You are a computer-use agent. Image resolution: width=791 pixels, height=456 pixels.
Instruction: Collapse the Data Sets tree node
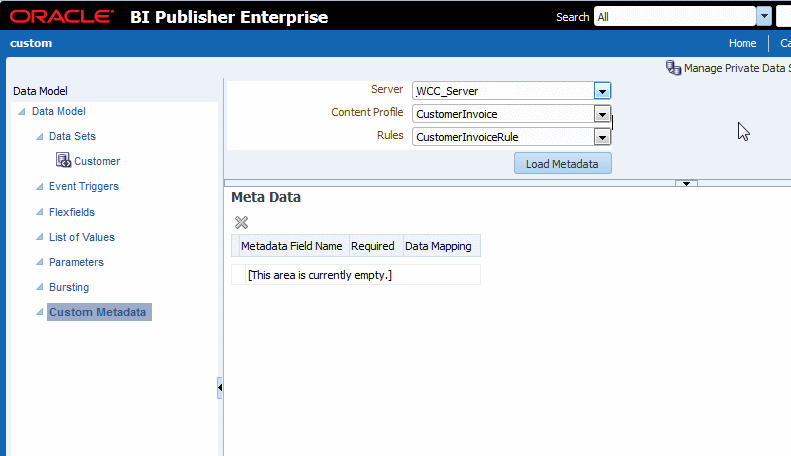39,136
